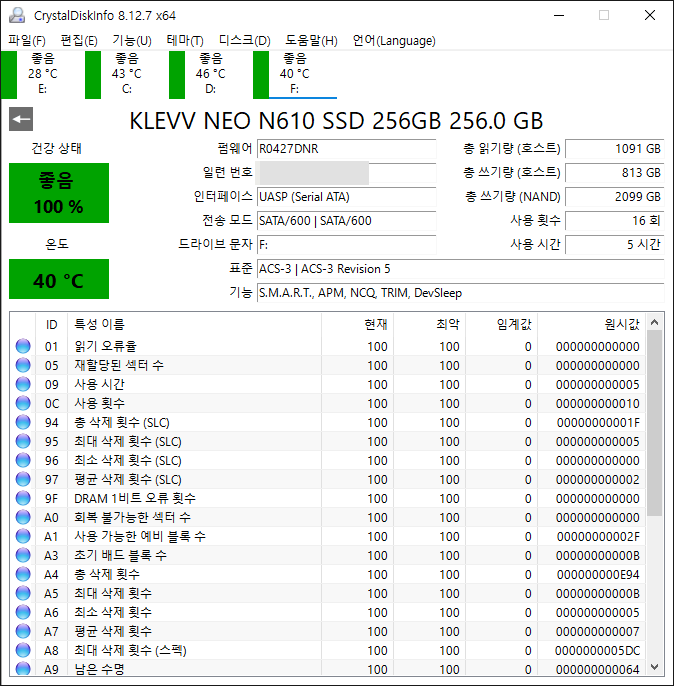Select disk F: tab at 40 °C

coord(295,74)
